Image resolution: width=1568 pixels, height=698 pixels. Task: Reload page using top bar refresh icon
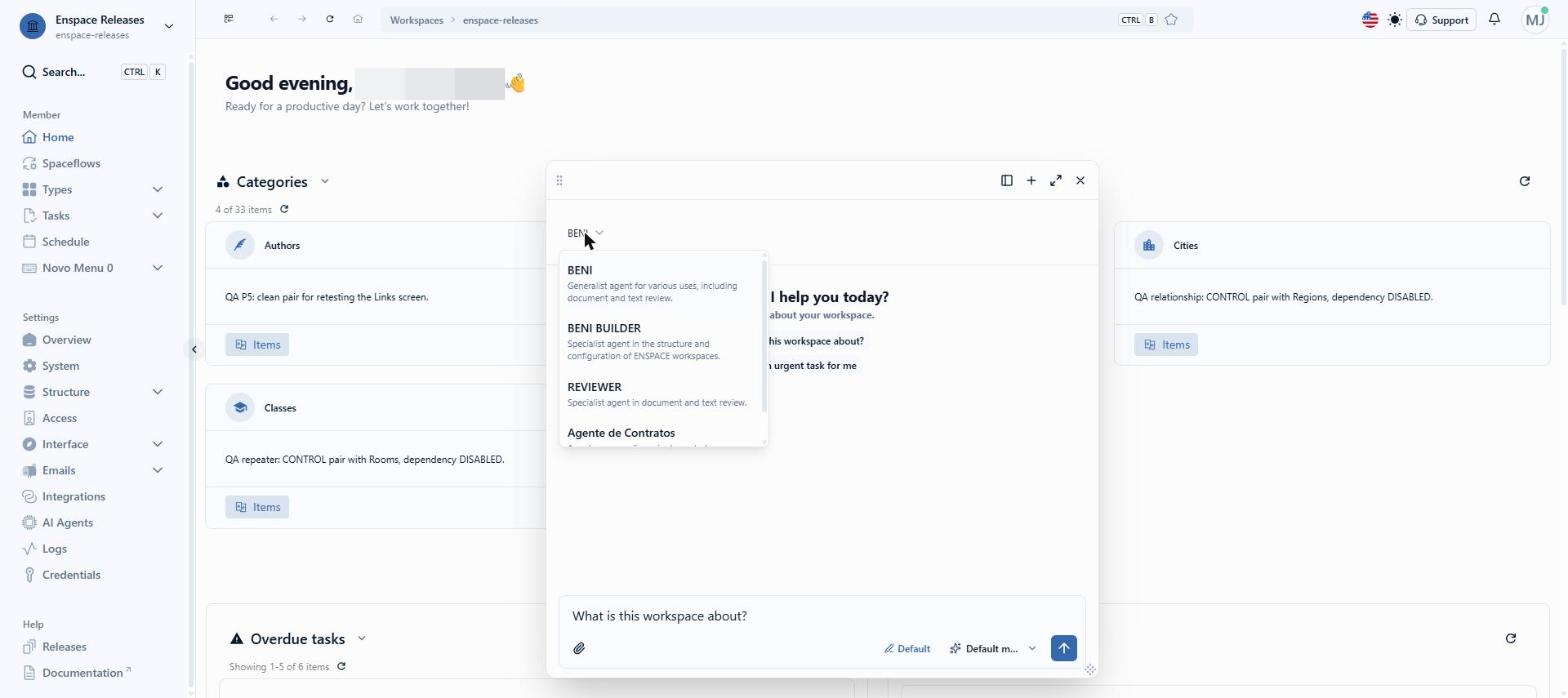point(329,19)
